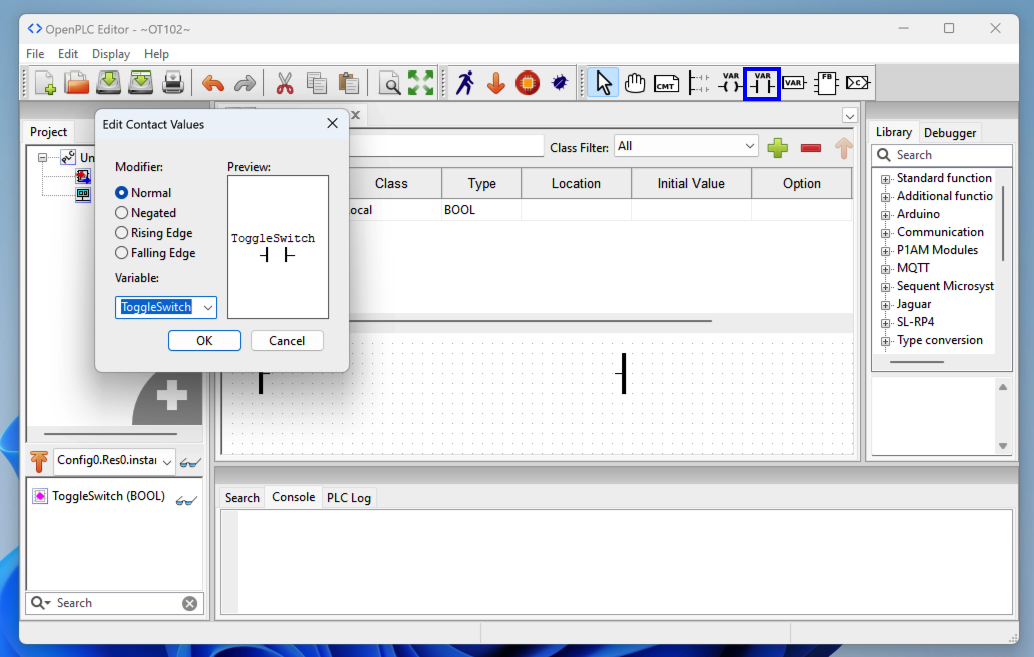Click the big plus add-POU button
This screenshot has width=1034, height=657.
pos(171,396)
